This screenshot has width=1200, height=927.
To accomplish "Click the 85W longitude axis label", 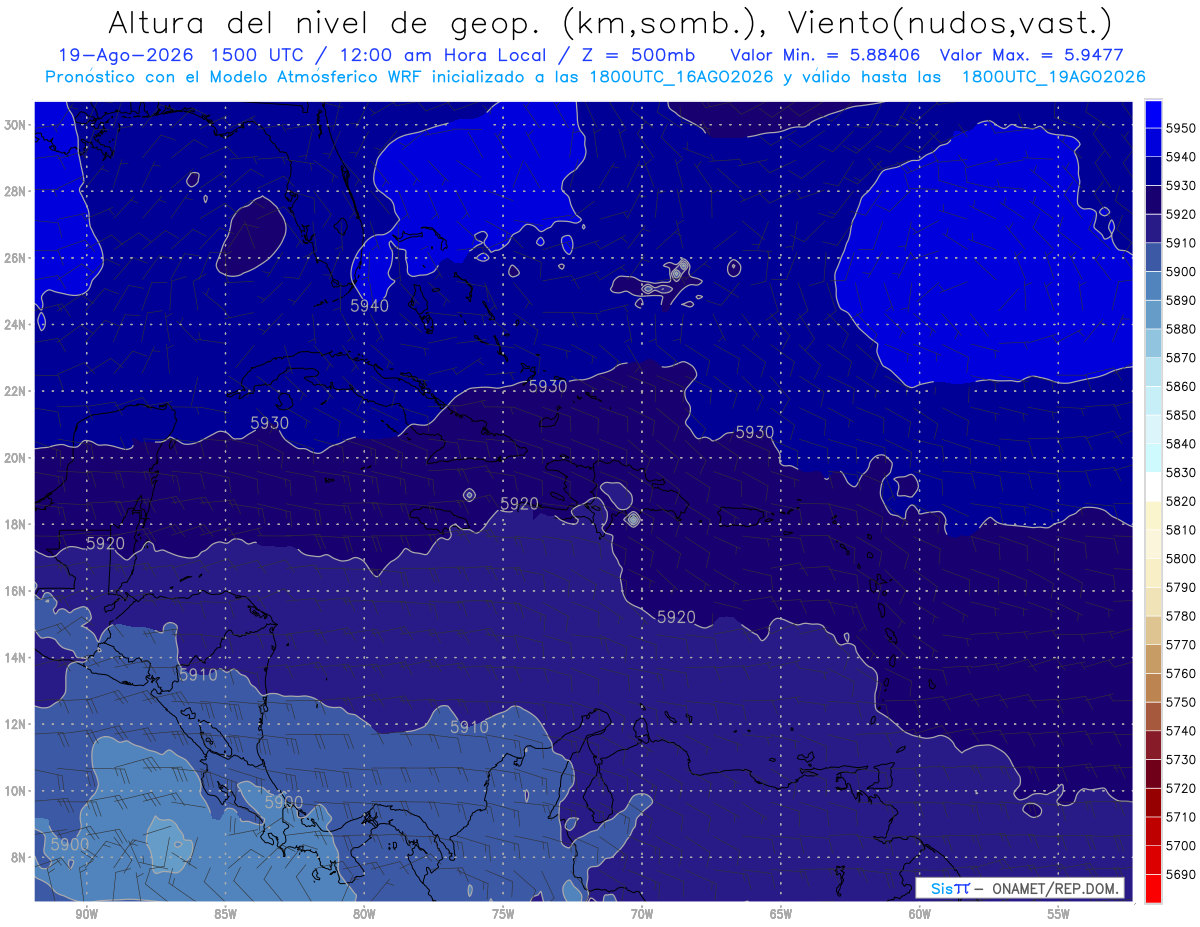I will pos(225,914).
